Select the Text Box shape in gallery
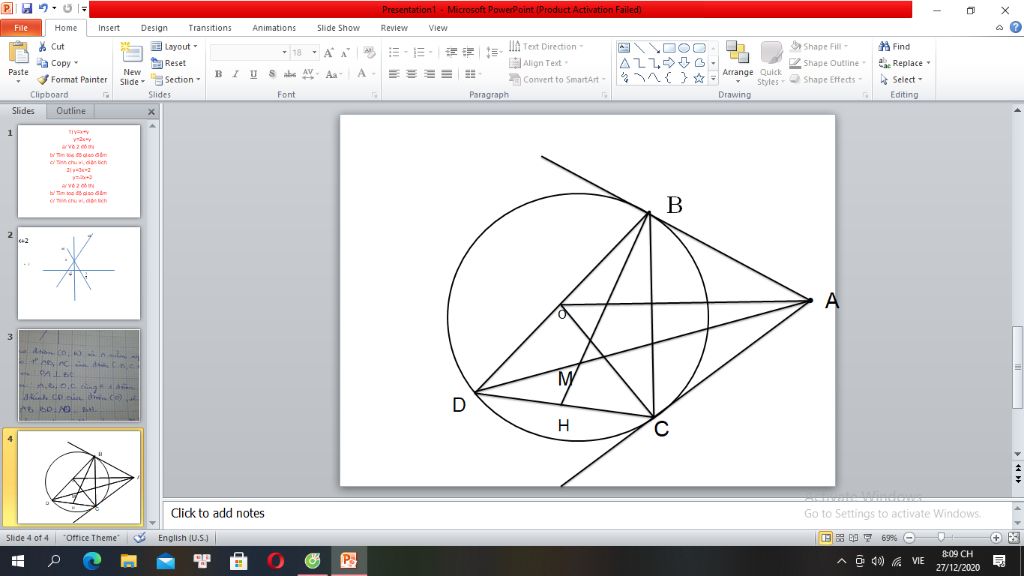 (624, 48)
